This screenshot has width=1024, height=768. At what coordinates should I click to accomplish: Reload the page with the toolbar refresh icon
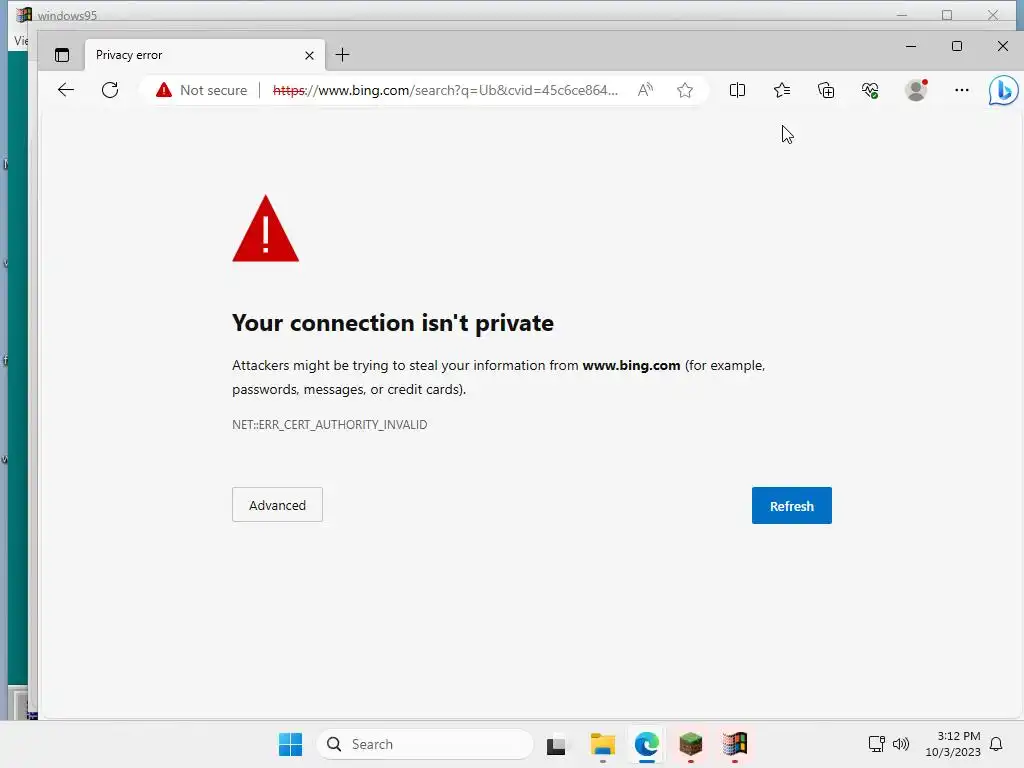pyautogui.click(x=110, y=90)
